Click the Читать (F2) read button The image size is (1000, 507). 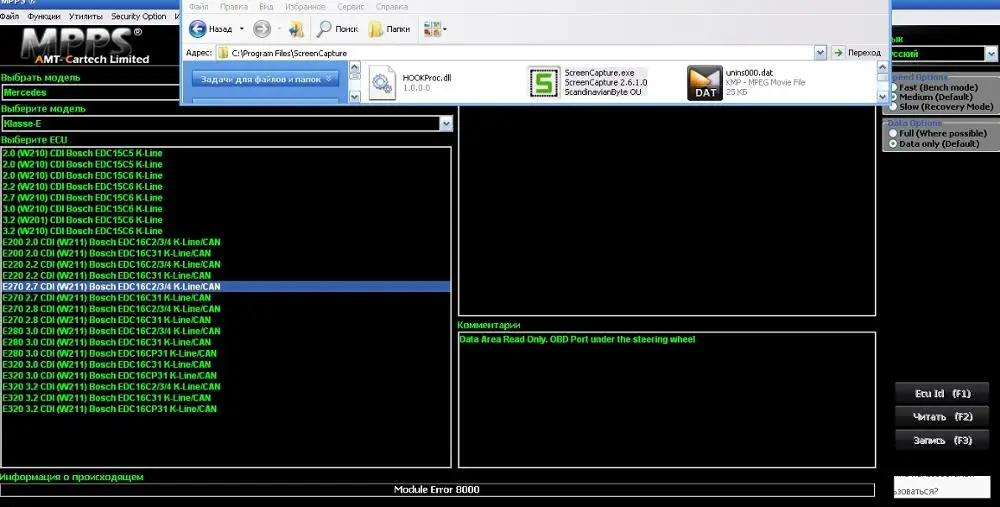click(943, 416)
